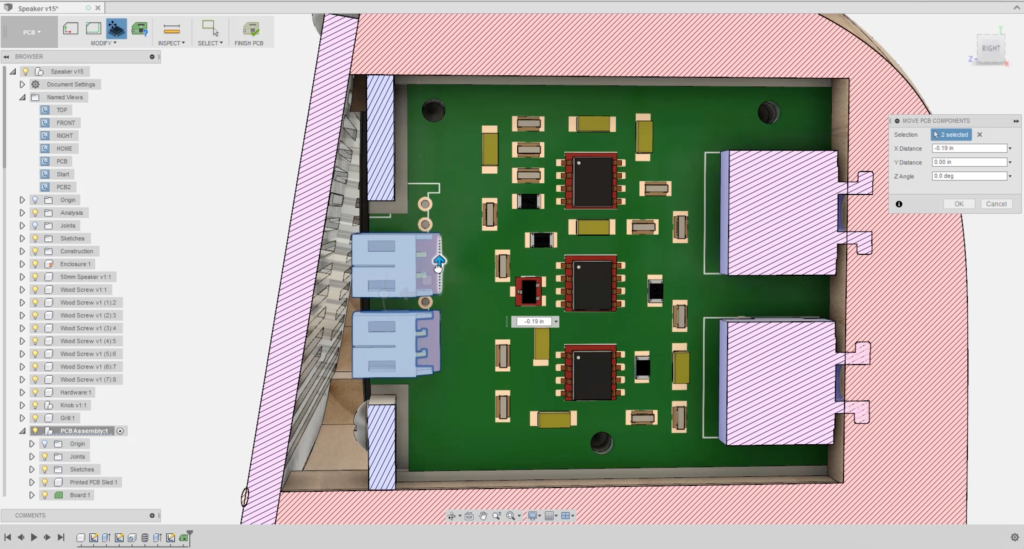1024x549 pixels.
Task: Select the RIGHT named view
Action: coord(64,136)
